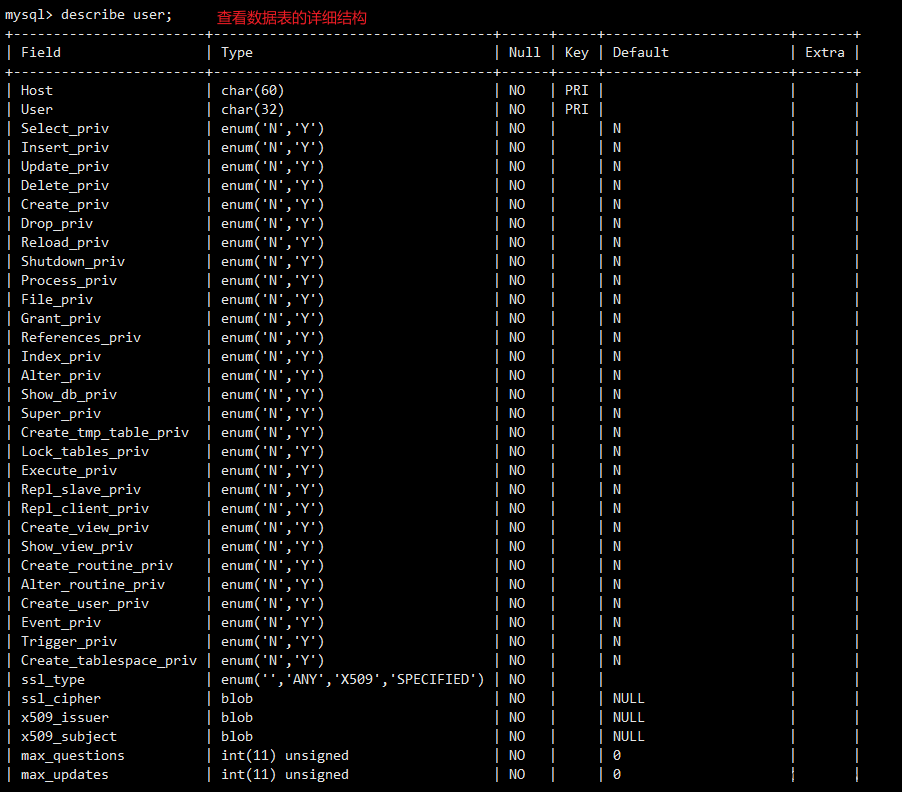Click the red Chinese annotation text
This screenshot has width=902, height=792.
point(292,18)
